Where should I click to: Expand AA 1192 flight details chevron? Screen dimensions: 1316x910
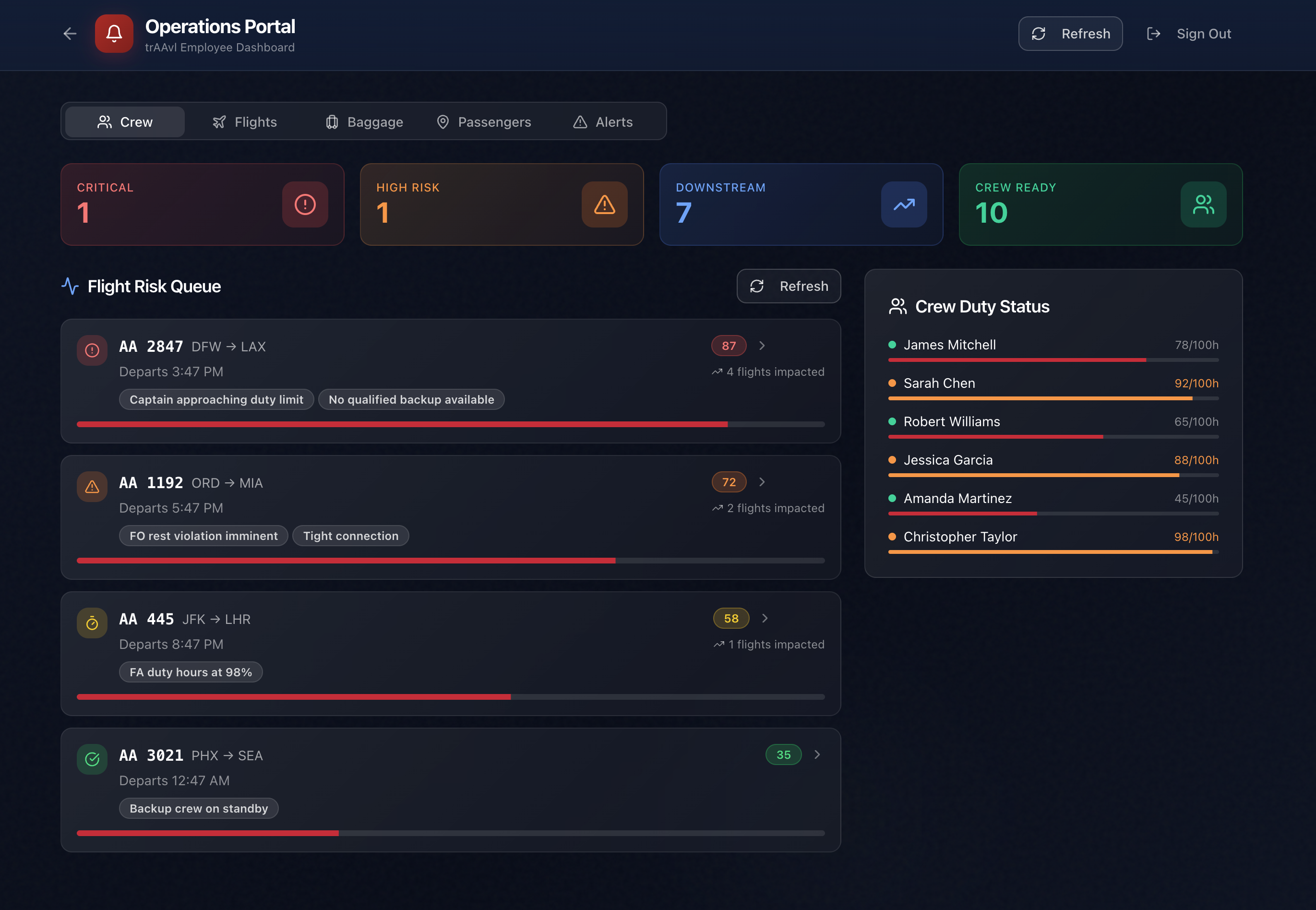click(x=762, y=482)
